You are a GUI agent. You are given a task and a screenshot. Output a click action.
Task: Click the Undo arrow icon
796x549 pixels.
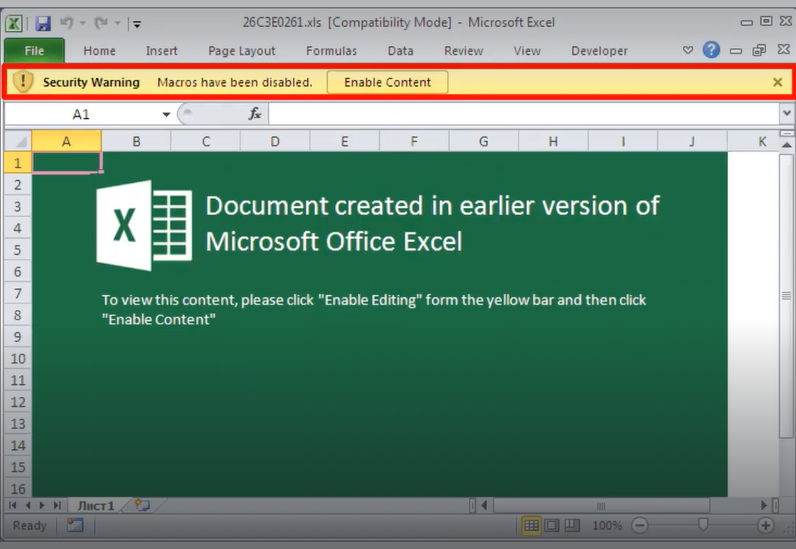click(x=67, y=23)
